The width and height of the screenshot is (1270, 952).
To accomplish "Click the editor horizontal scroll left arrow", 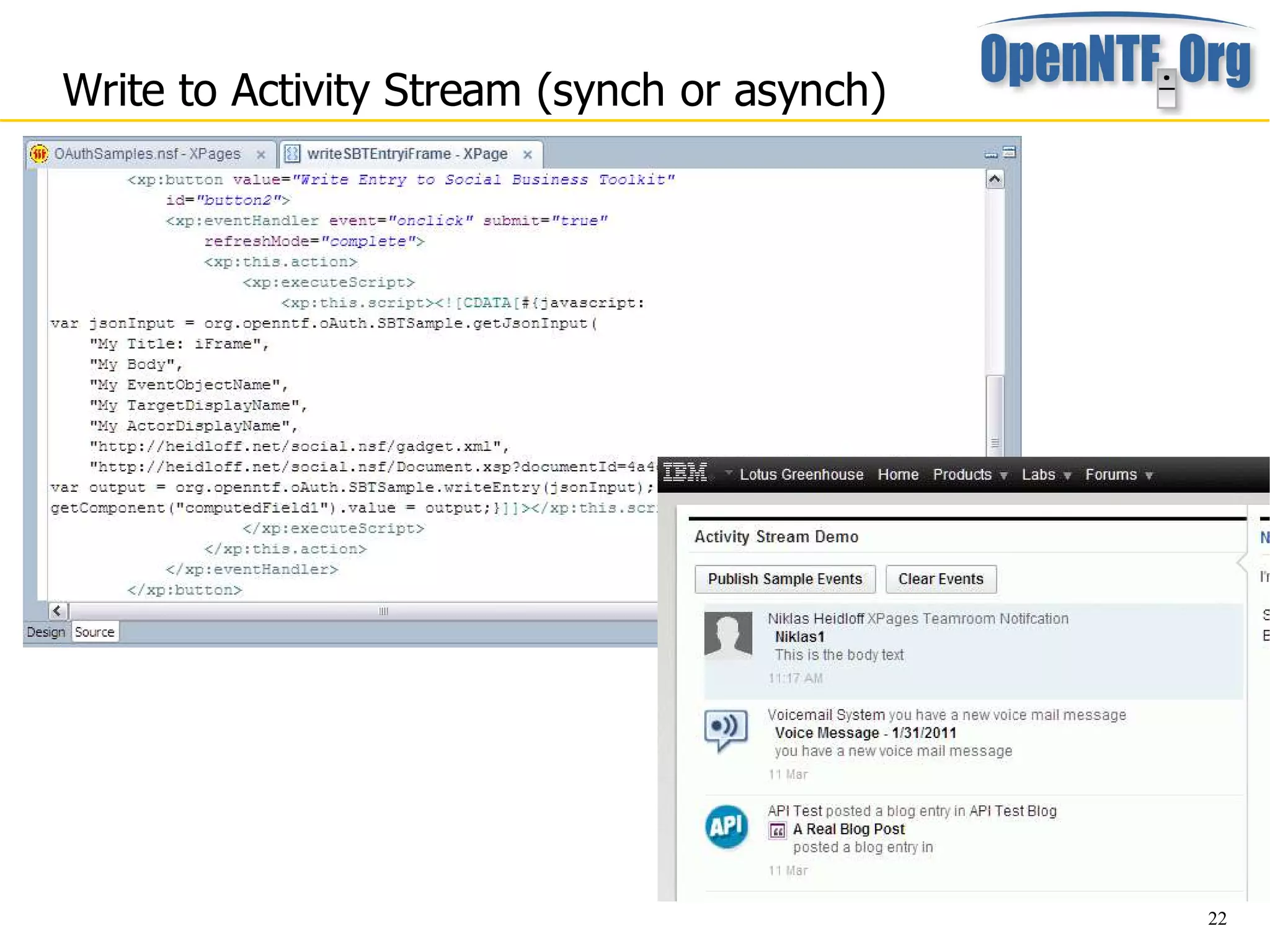I will point(58,611).
